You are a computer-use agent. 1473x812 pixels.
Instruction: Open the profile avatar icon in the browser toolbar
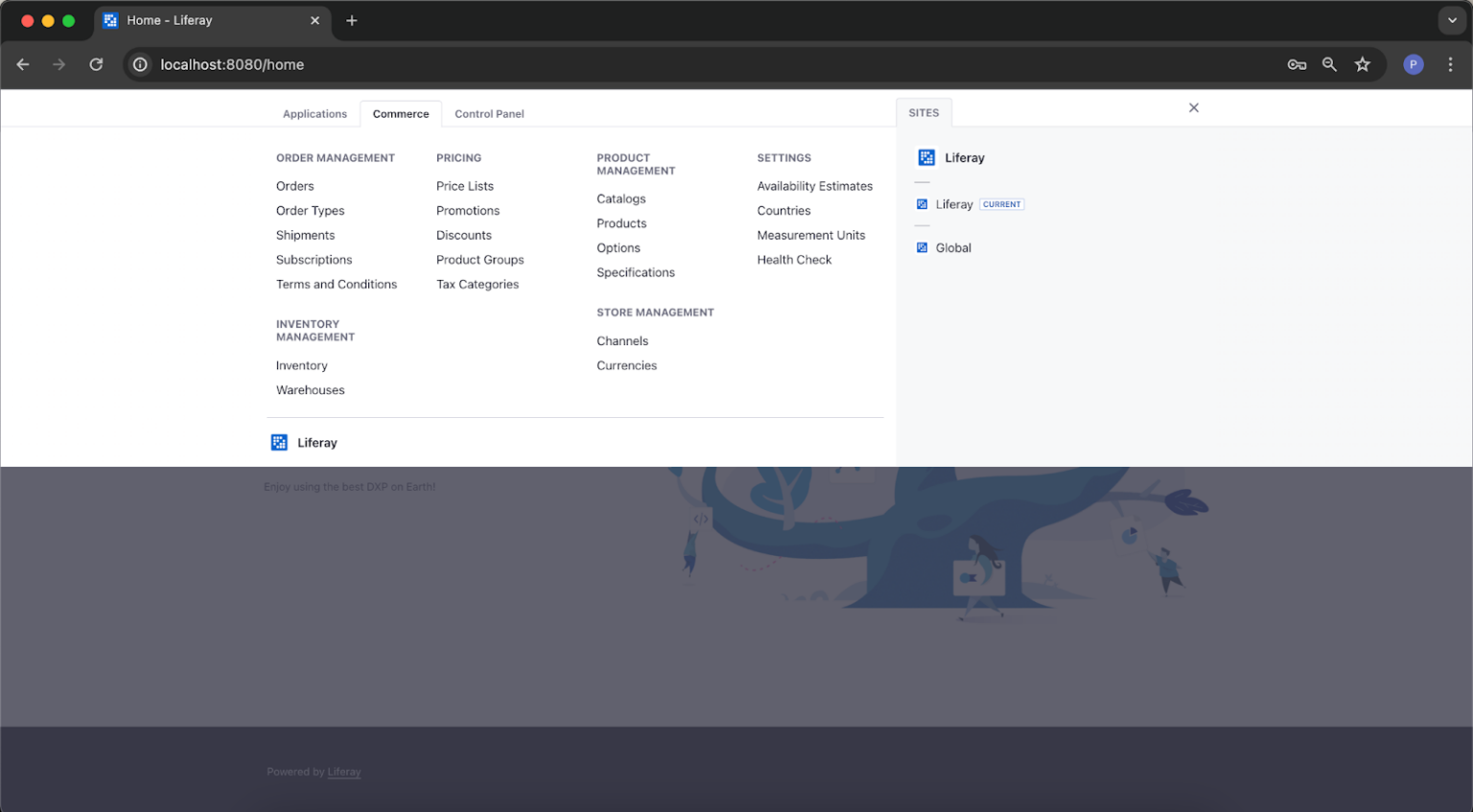tap(1413, 64)
